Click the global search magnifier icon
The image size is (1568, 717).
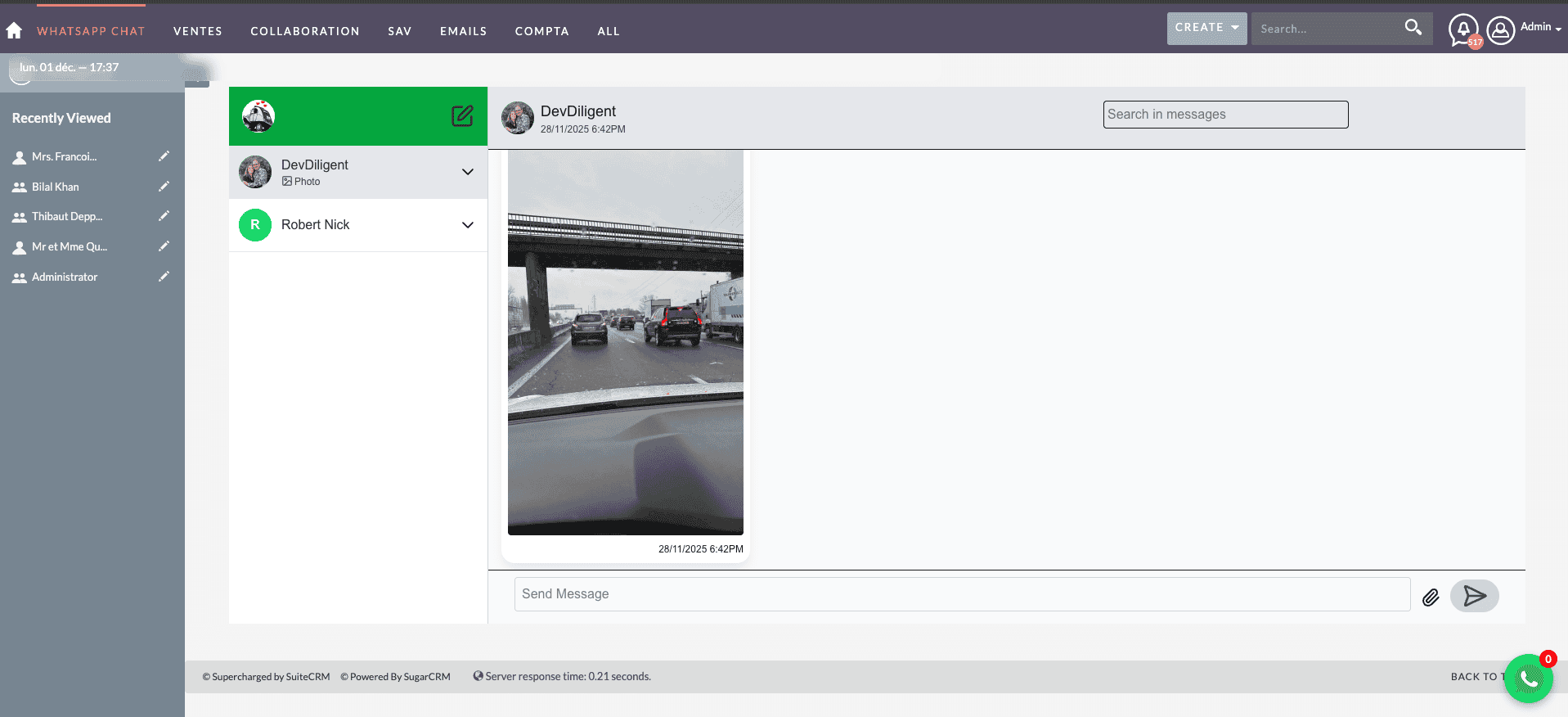point(1413,28)
